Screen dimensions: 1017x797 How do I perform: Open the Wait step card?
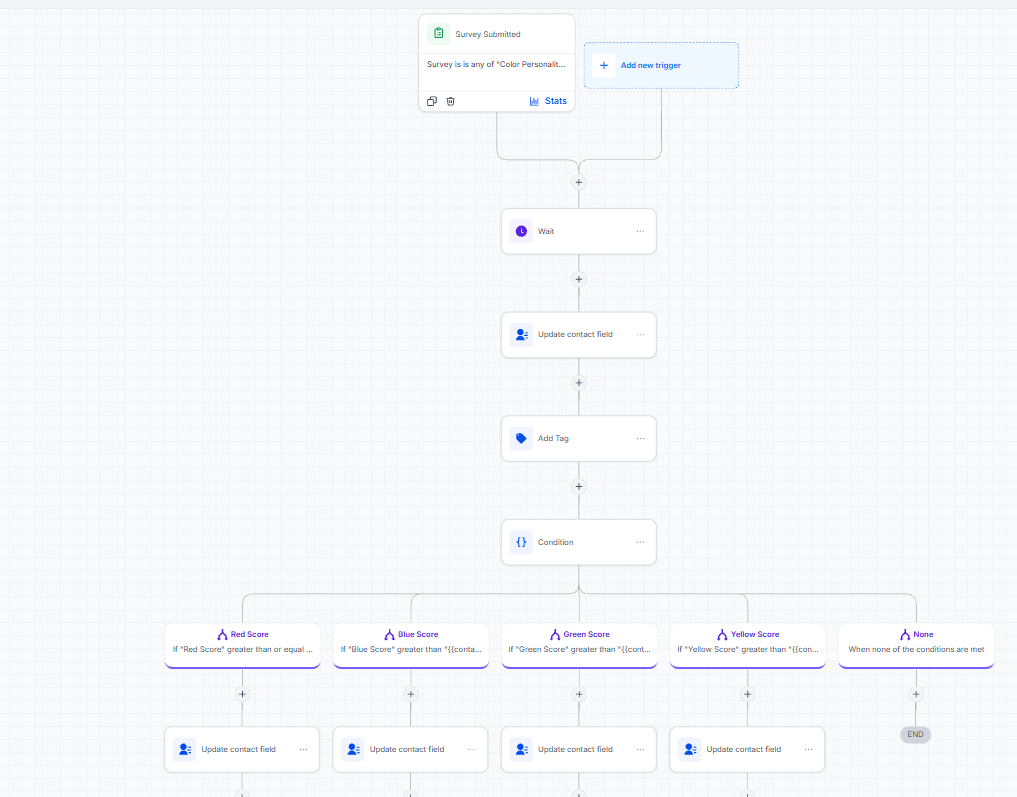(579, 231)
